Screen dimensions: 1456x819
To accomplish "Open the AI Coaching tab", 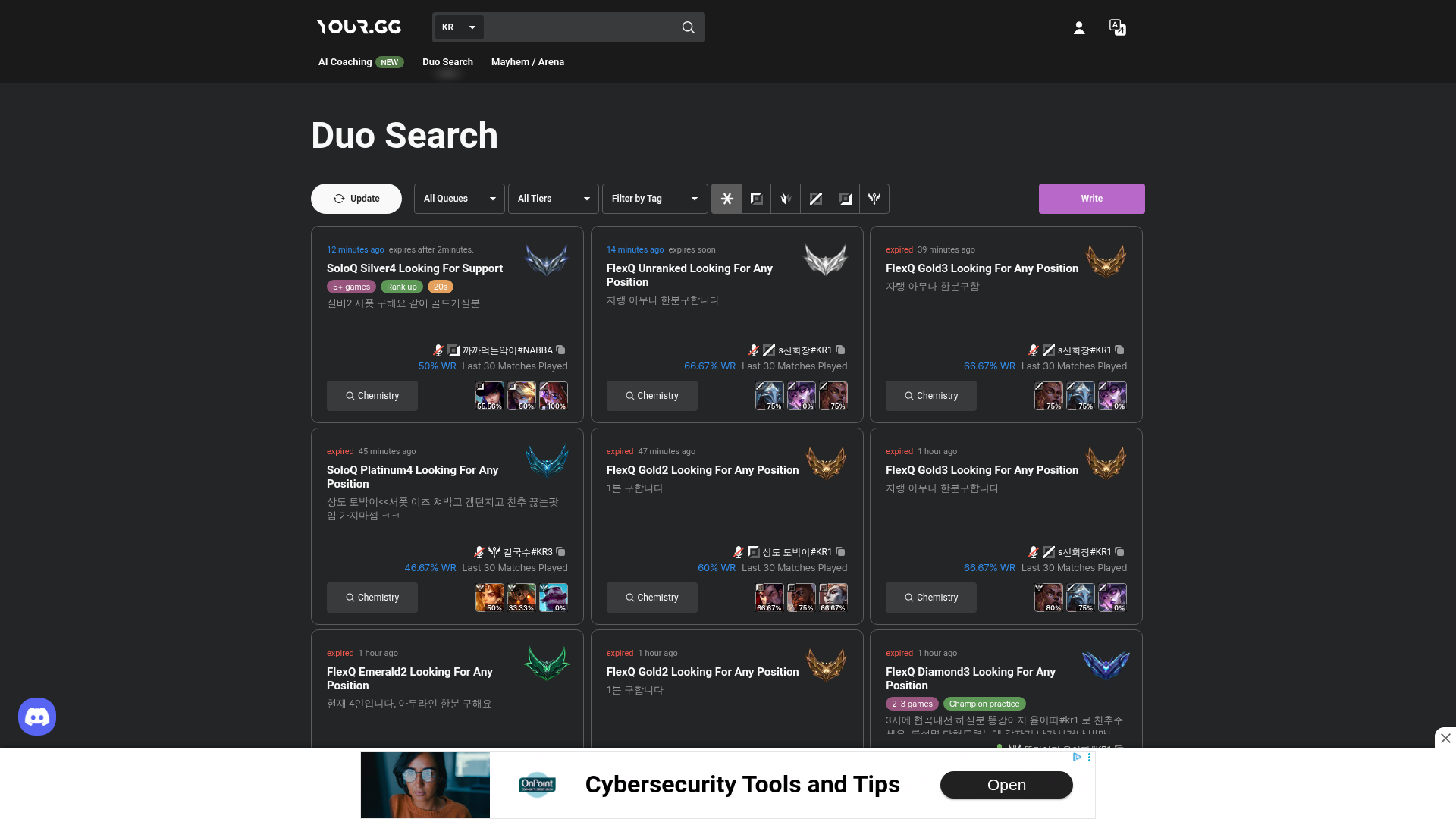I will click(x=360, y=62).
